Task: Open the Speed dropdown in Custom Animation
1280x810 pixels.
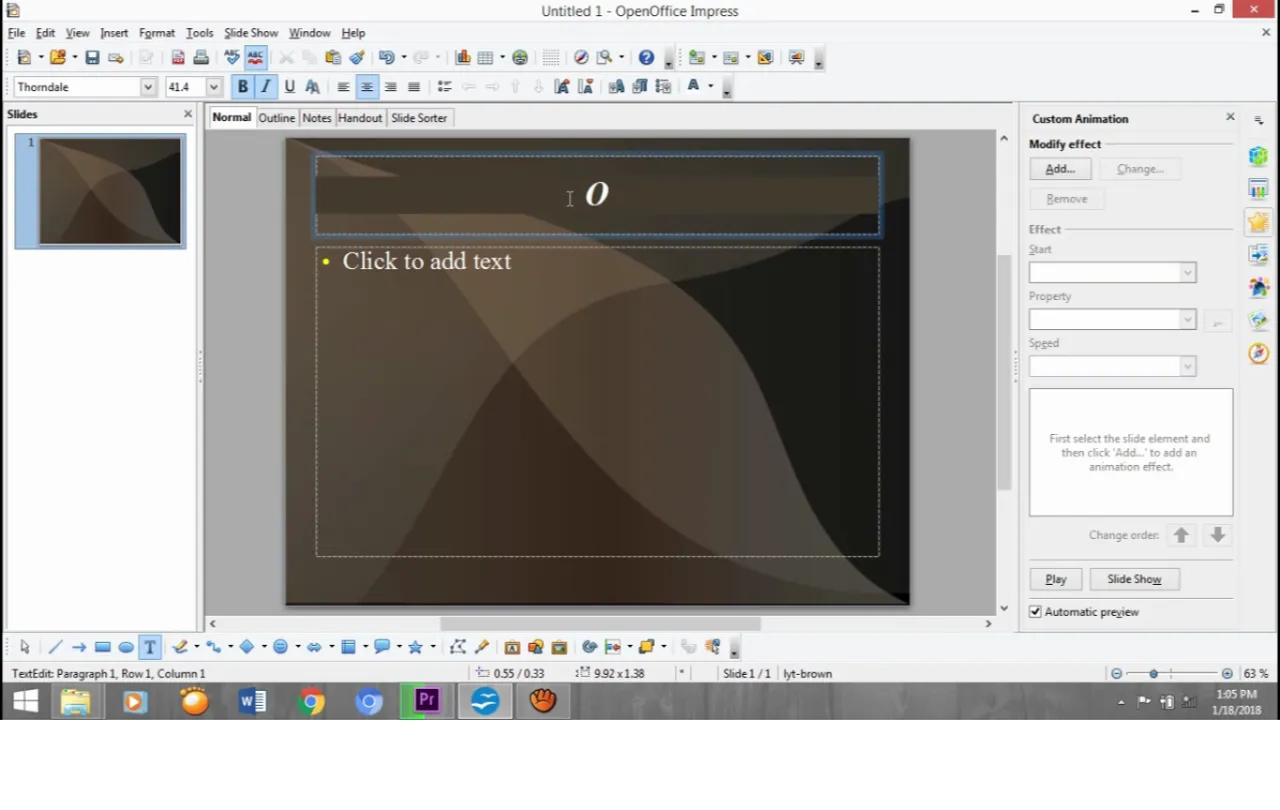Action: point(1187,366)
